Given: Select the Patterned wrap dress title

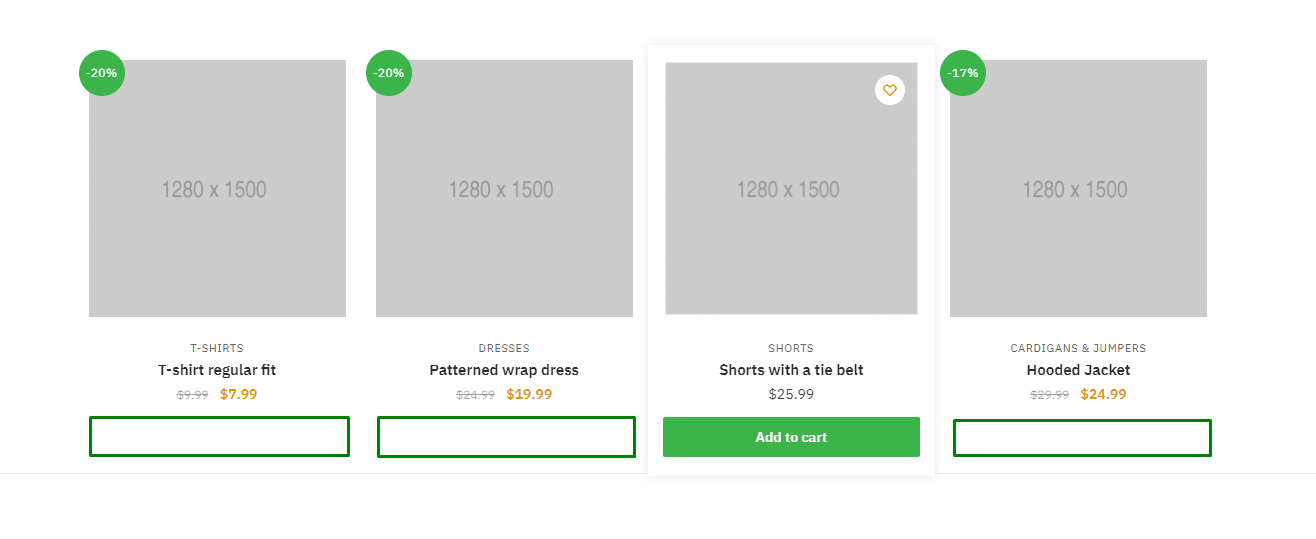Looking at the screenshot, I should (504, 370).
